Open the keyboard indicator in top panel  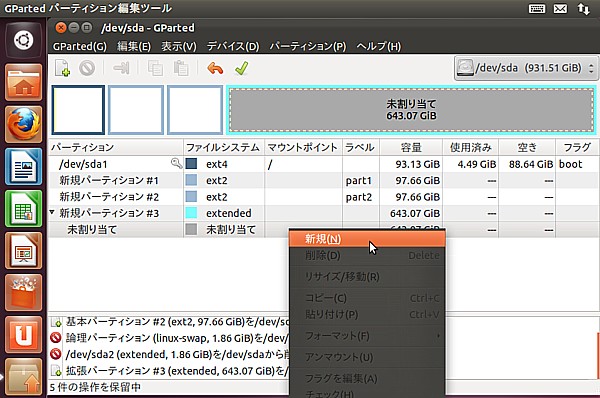[537, 8]
